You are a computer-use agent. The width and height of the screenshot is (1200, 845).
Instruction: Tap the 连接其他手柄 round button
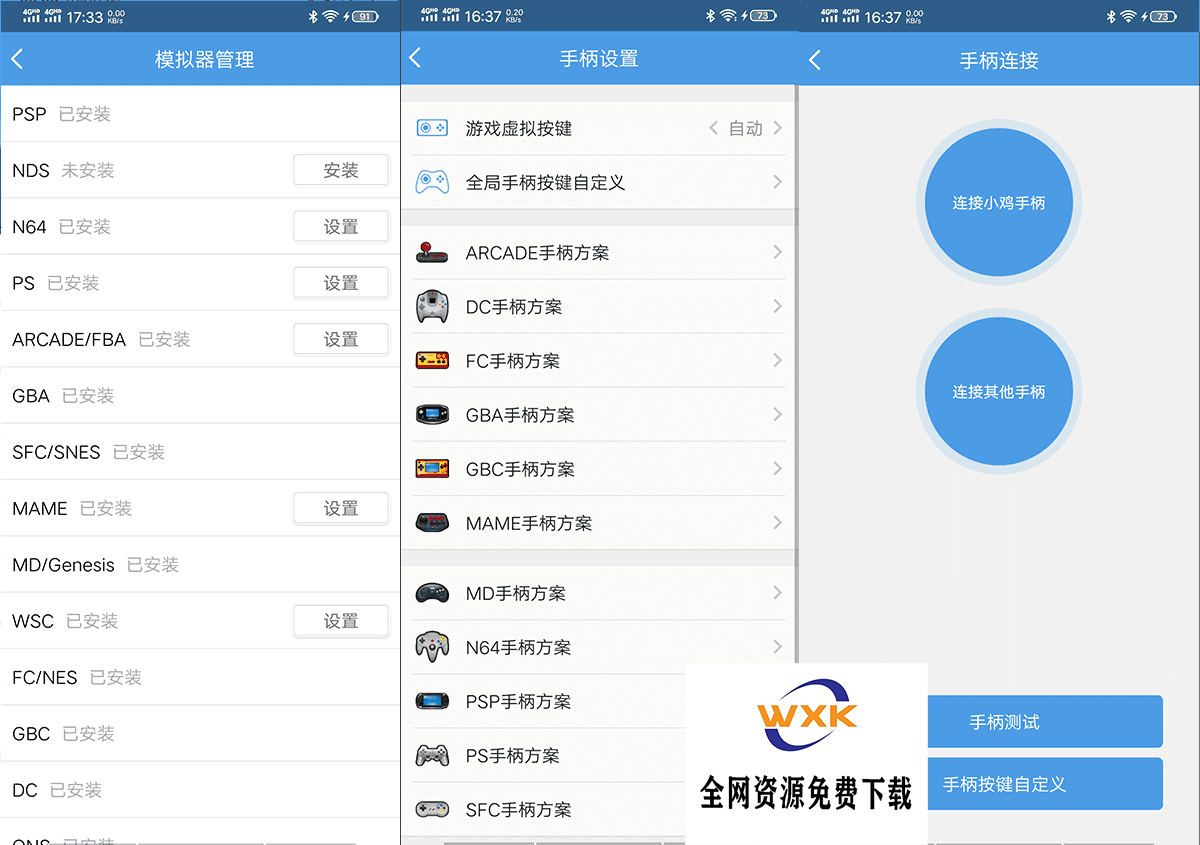pyautogui.click(x=998, y=392)
